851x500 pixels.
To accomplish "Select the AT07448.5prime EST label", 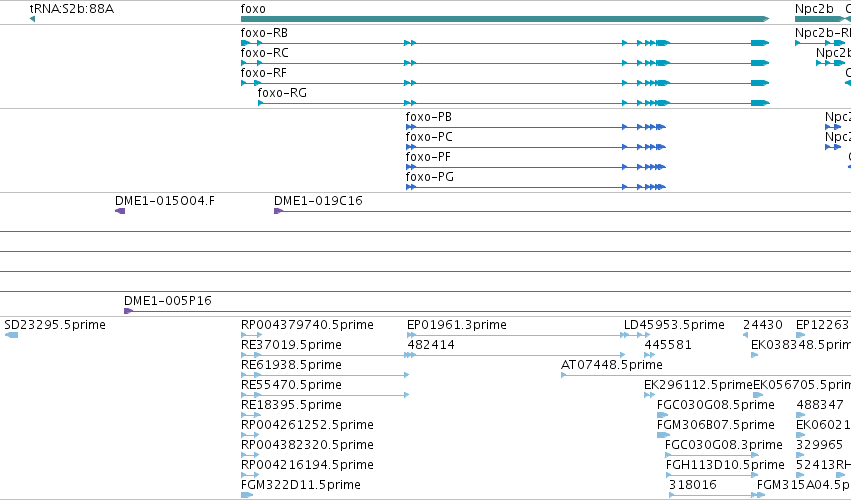I will pos(612,365).
